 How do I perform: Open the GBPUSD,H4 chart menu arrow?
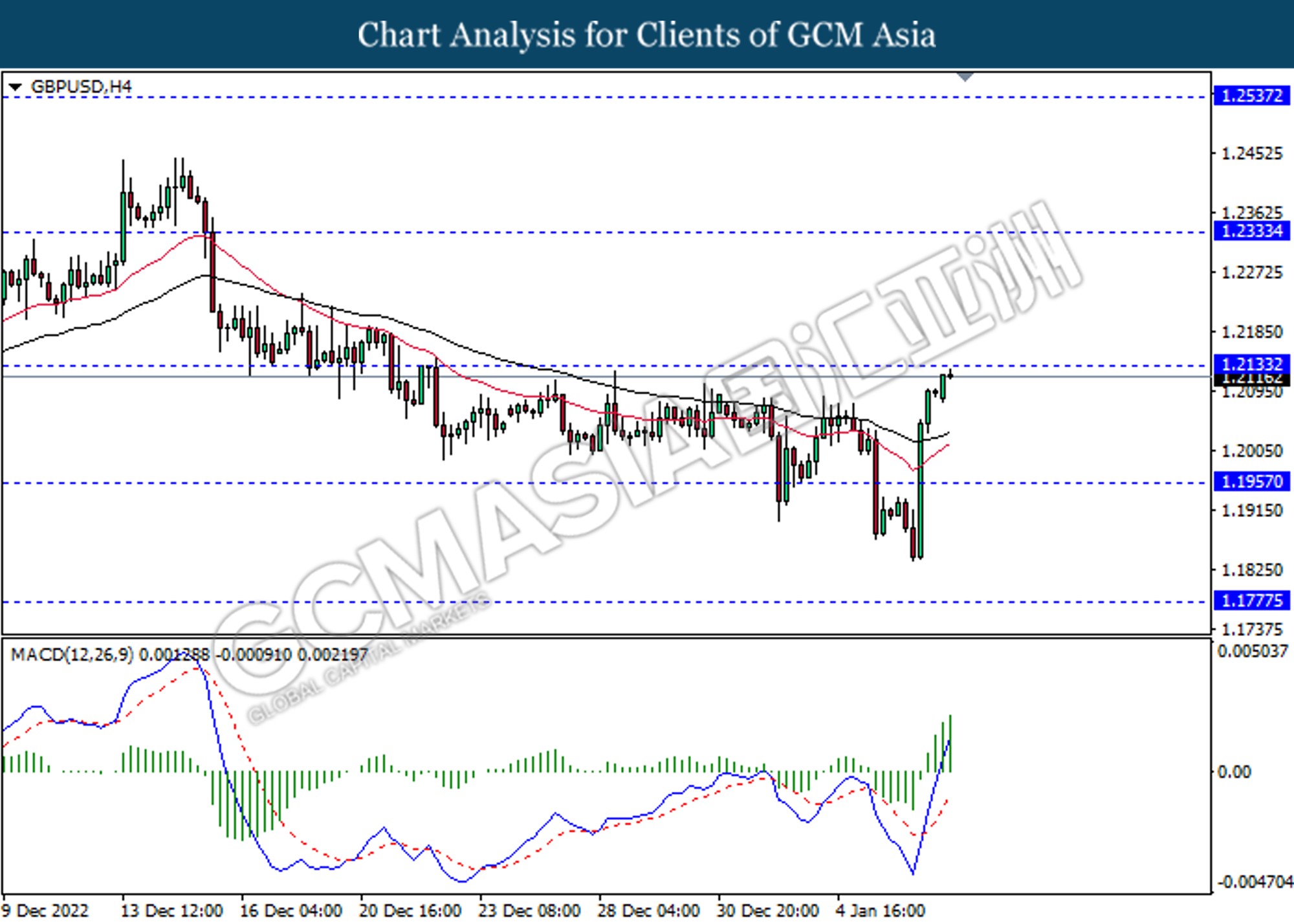16,87
